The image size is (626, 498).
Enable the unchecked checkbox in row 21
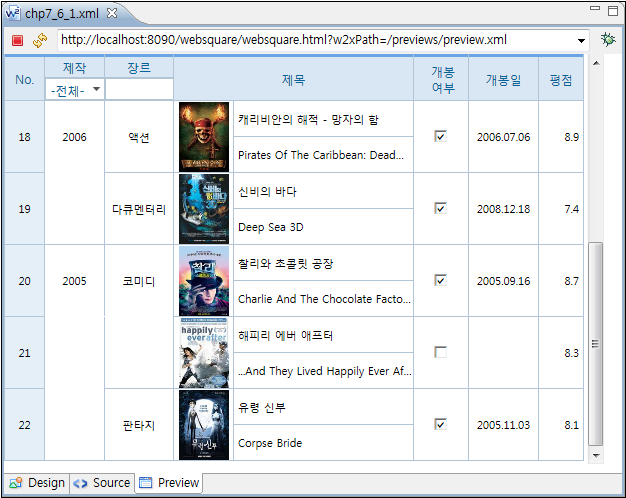440,352
